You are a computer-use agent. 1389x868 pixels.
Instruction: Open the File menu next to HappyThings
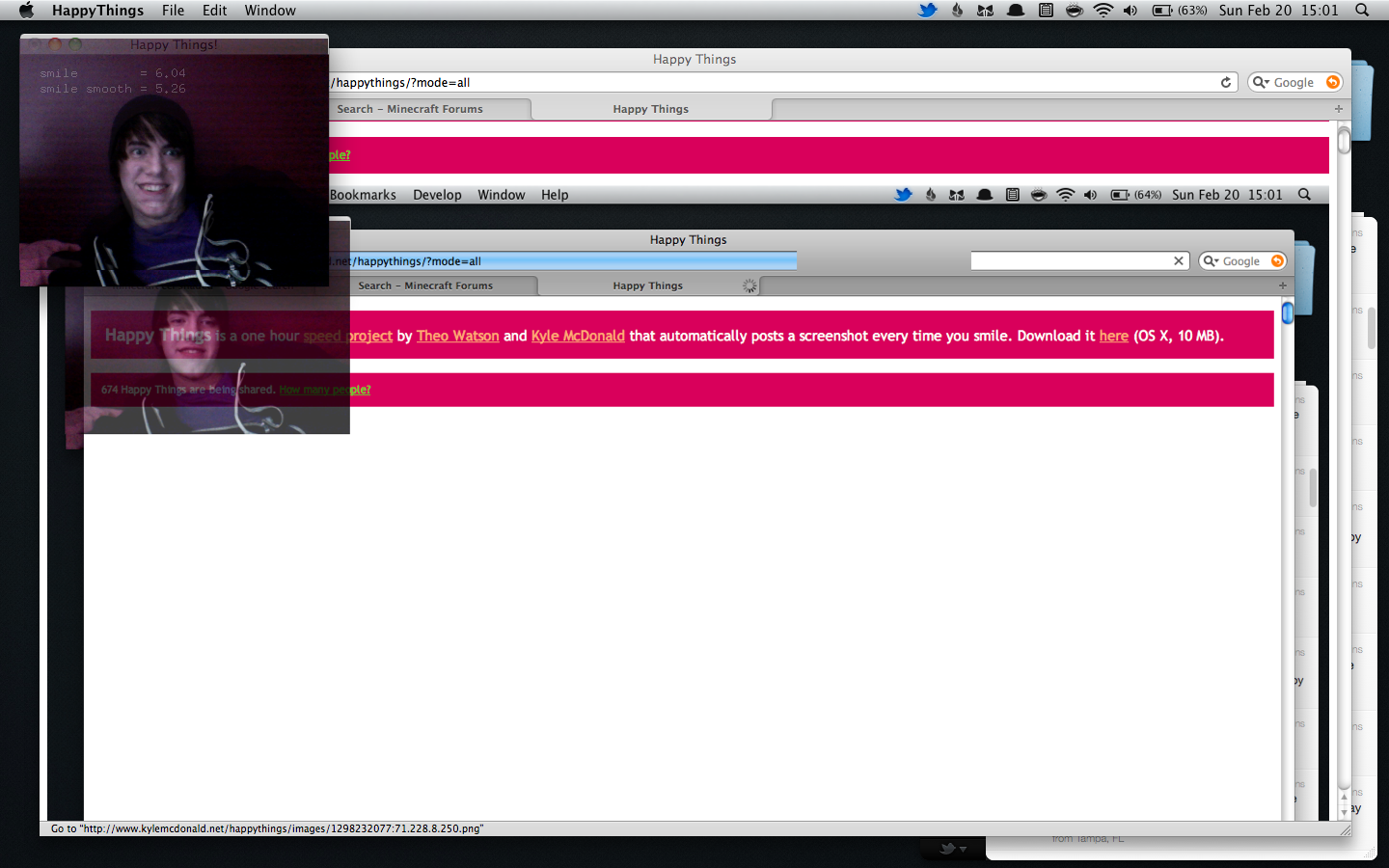(x=173, y=11)
